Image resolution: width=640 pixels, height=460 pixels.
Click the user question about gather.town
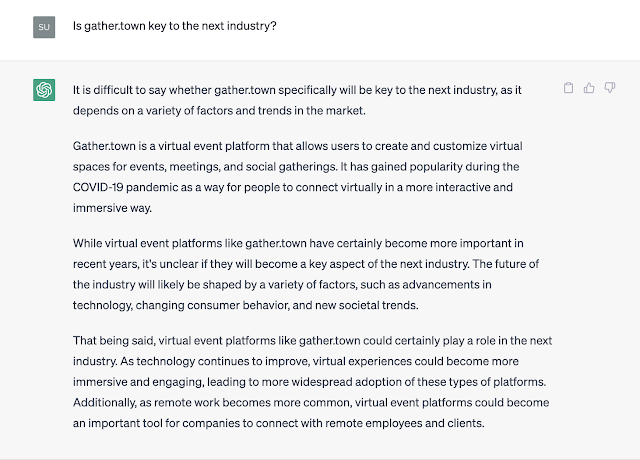coord(175,26)
